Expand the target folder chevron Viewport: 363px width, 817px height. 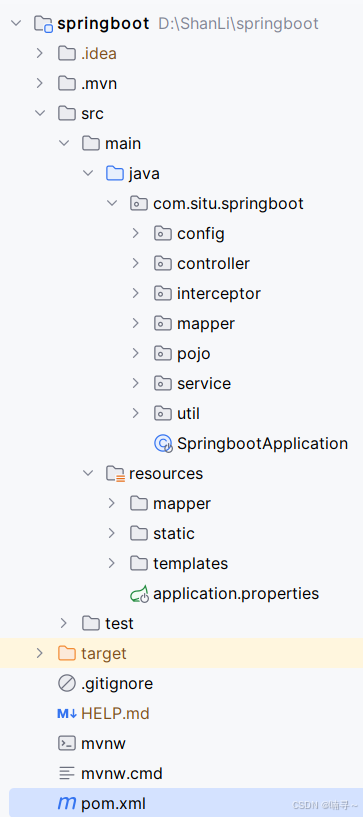pos(40,653)
